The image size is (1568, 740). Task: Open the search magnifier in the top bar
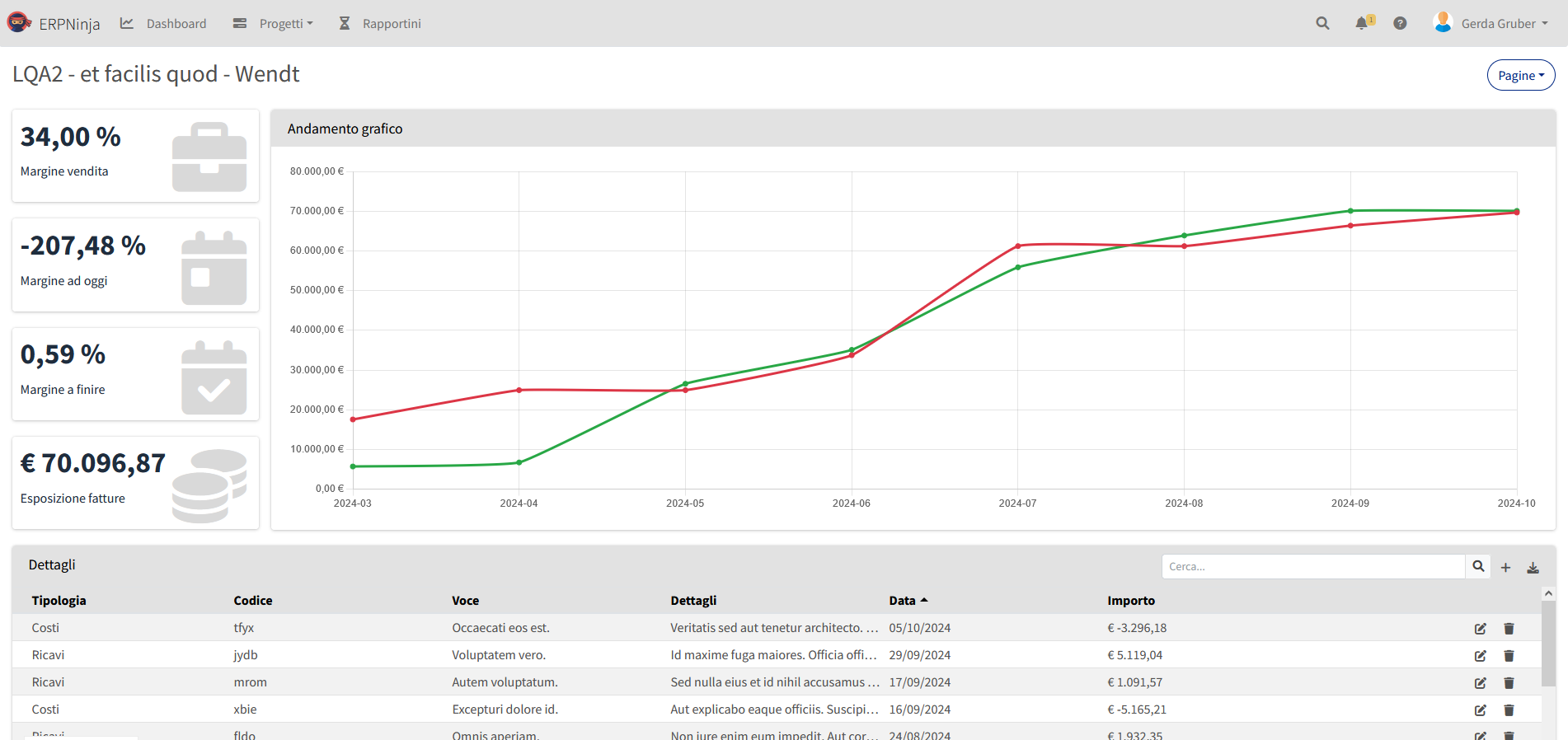[x=1322, y=23]
